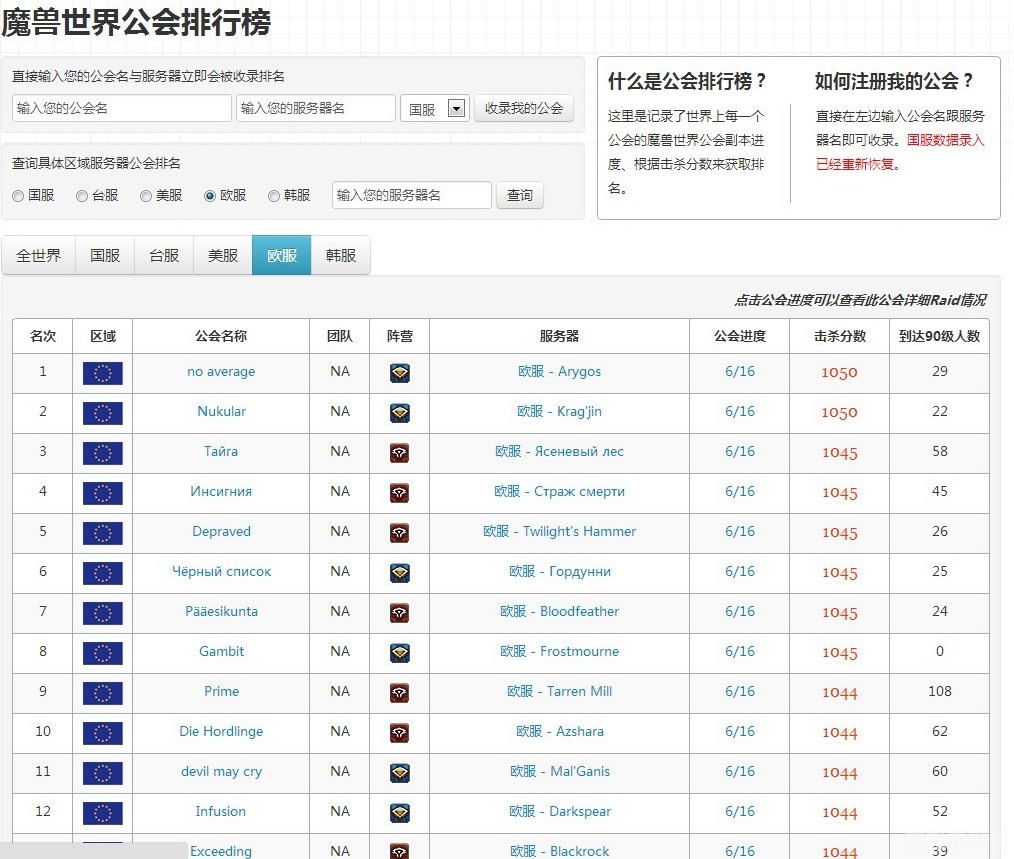Switch to the 全世界 tab
This screenshot has height=859, width=1014.
38,255
